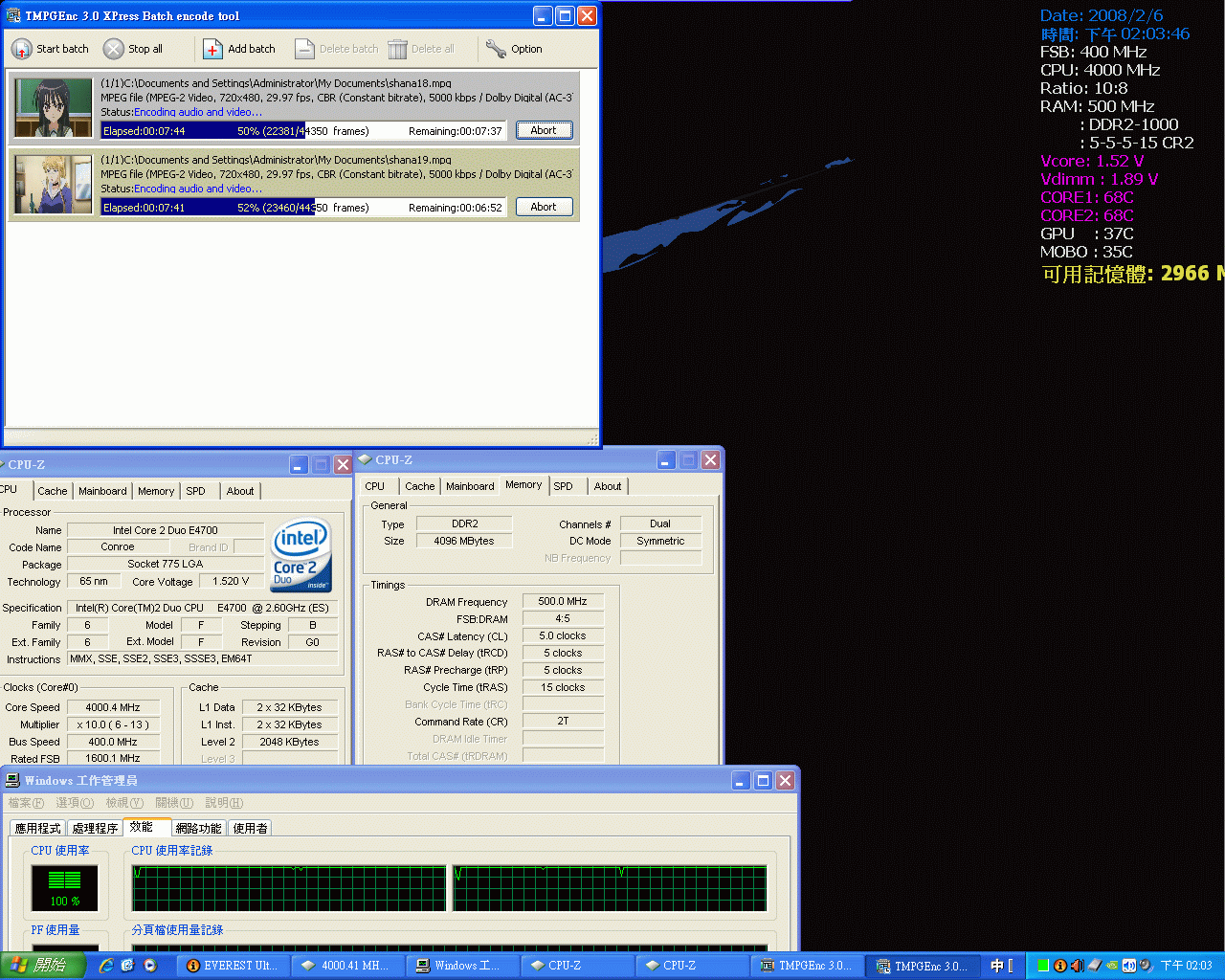Image resolution: width=1225 pixels, height=980 pixels.
Task: Select the Cache tab in right CPU-Z
Action: click(x=419, y=486)
